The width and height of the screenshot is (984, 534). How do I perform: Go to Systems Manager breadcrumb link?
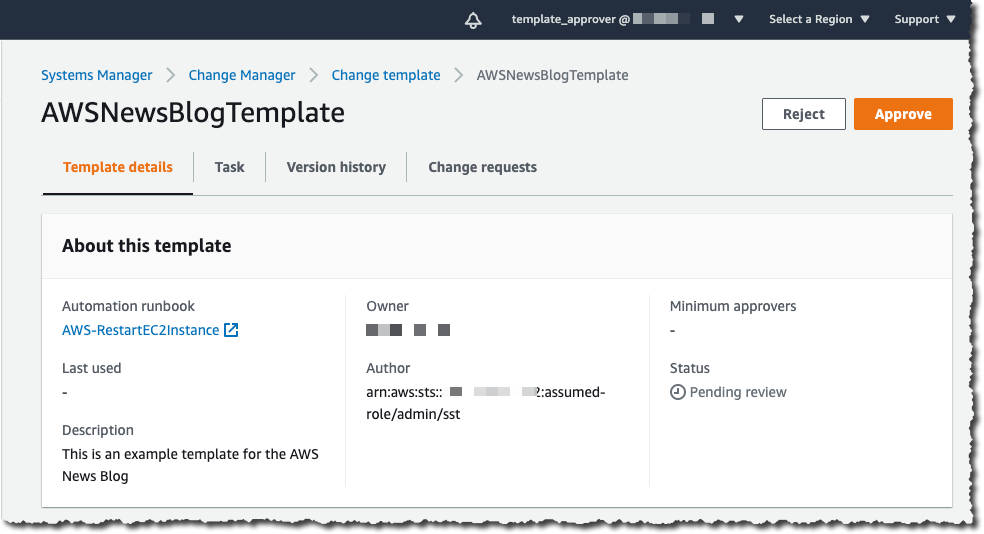[97, 75]
